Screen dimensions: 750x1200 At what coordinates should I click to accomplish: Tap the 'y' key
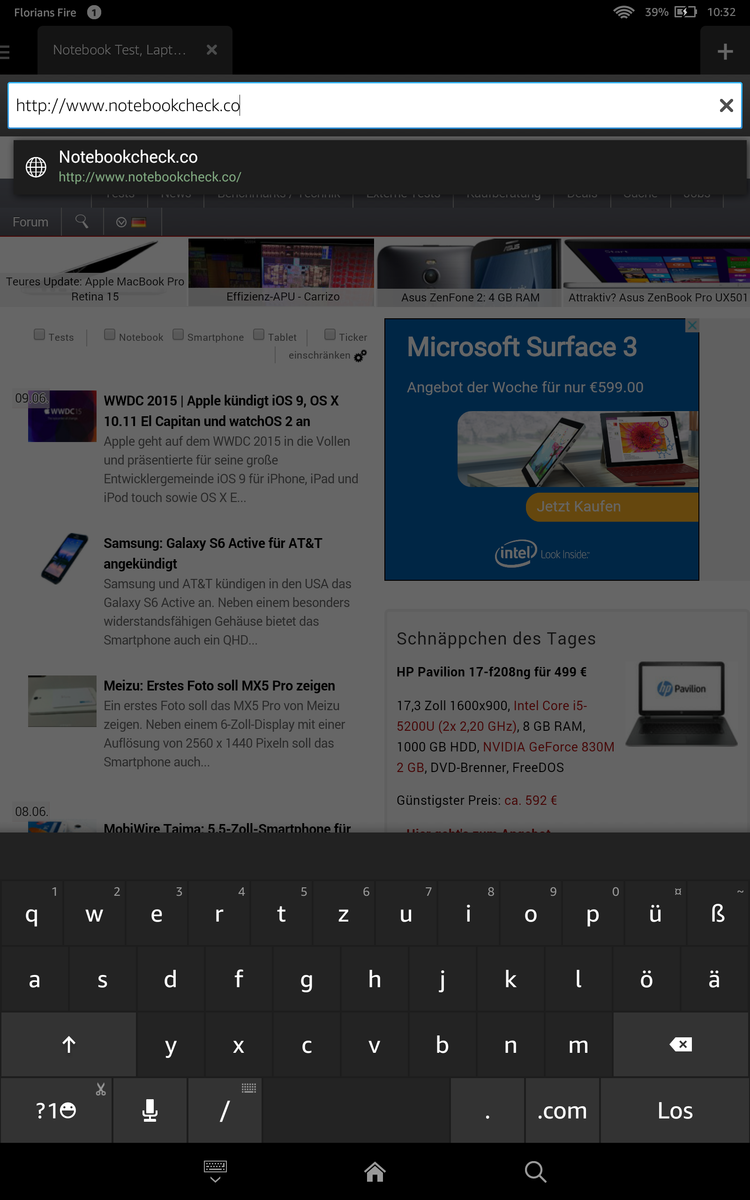point(170,1045)
